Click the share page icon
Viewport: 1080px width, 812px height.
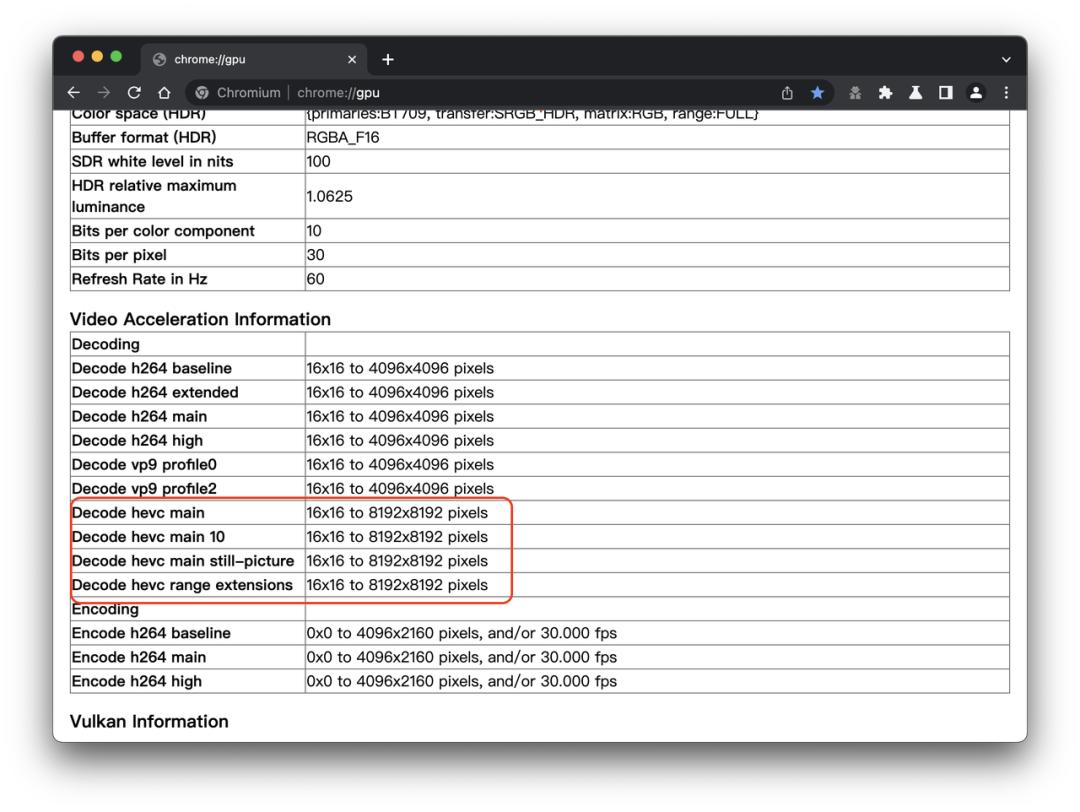(x=788, y=93)
